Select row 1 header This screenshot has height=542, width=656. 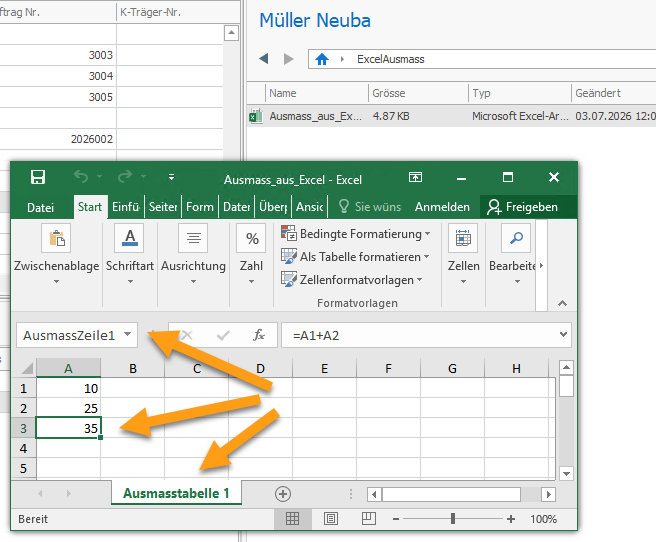[23, 389]
